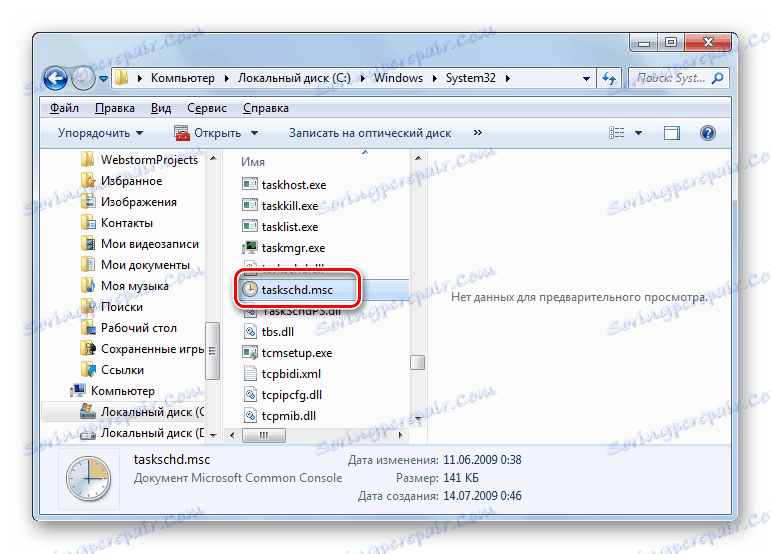Click the file list vertical scrollbar thumb

coord(417,363)
